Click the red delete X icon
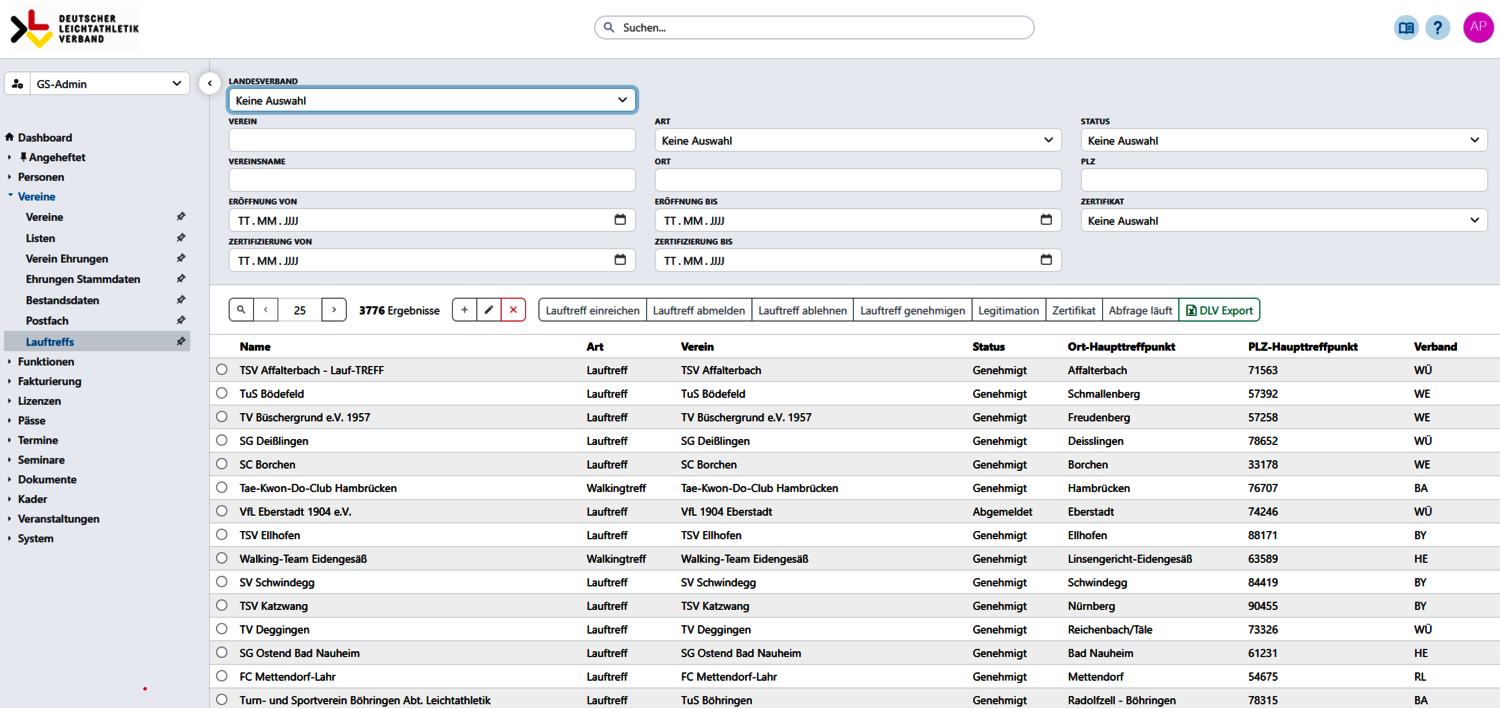Image resolution: width=1500 pixels, height=708 pixels. (x=513, y=309)
